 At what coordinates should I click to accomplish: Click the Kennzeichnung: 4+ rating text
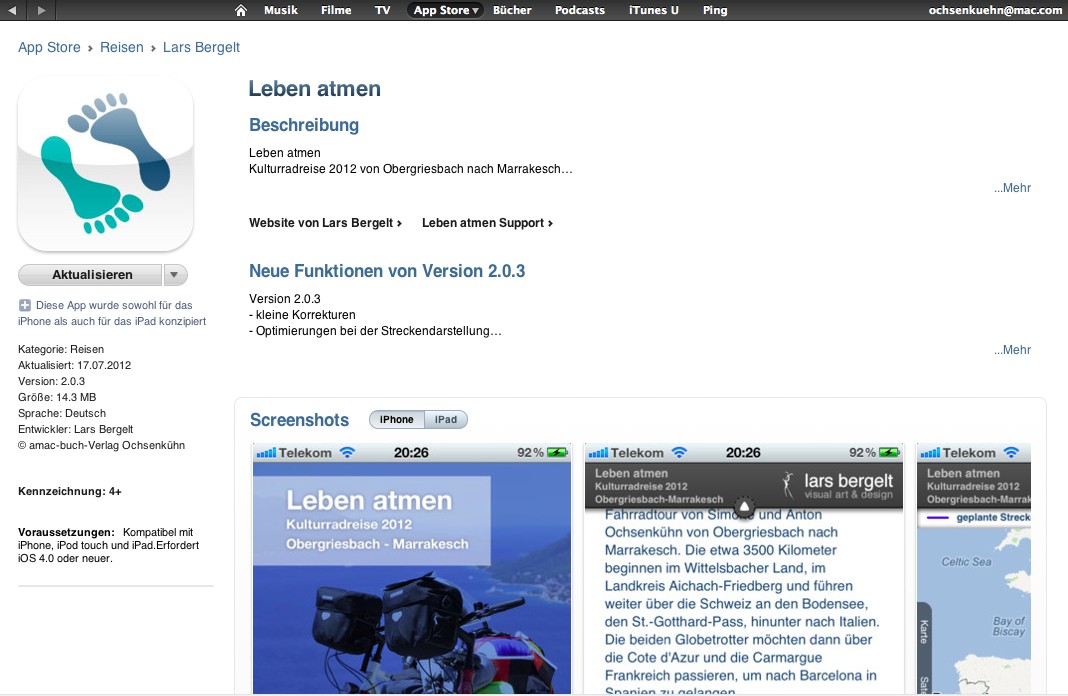pos(69,491)
